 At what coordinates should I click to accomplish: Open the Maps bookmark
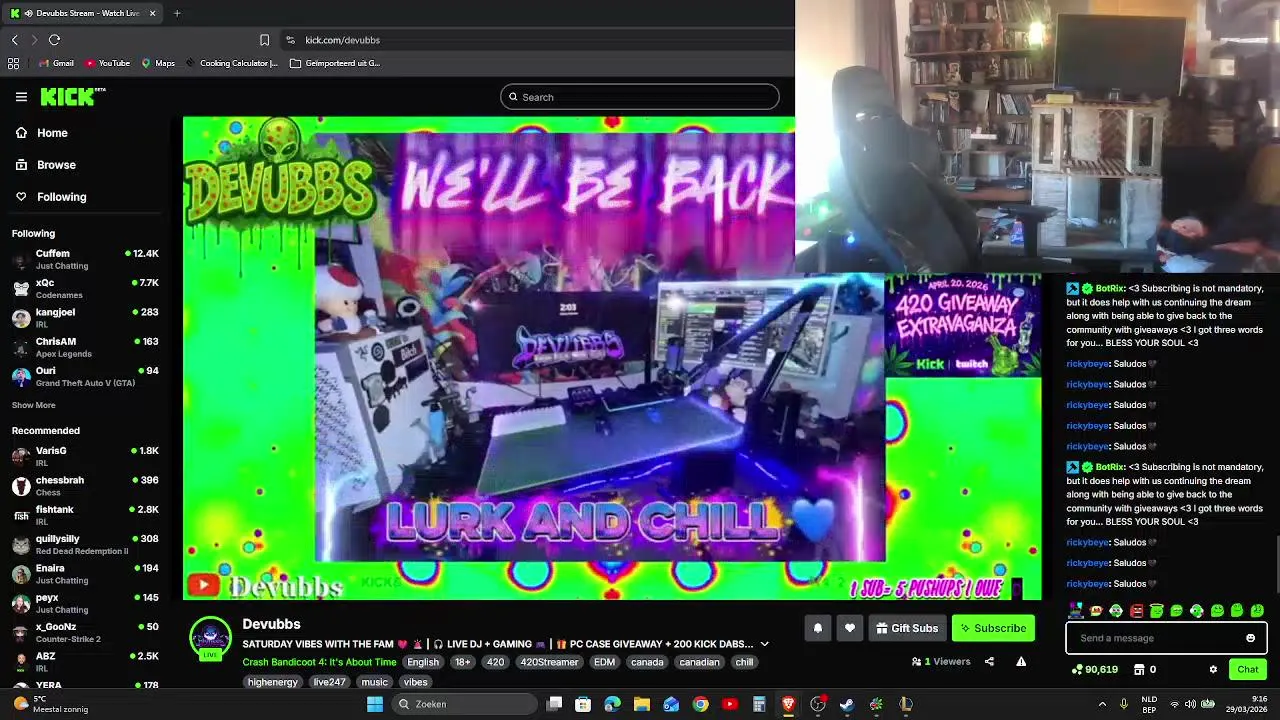[158, 63]
